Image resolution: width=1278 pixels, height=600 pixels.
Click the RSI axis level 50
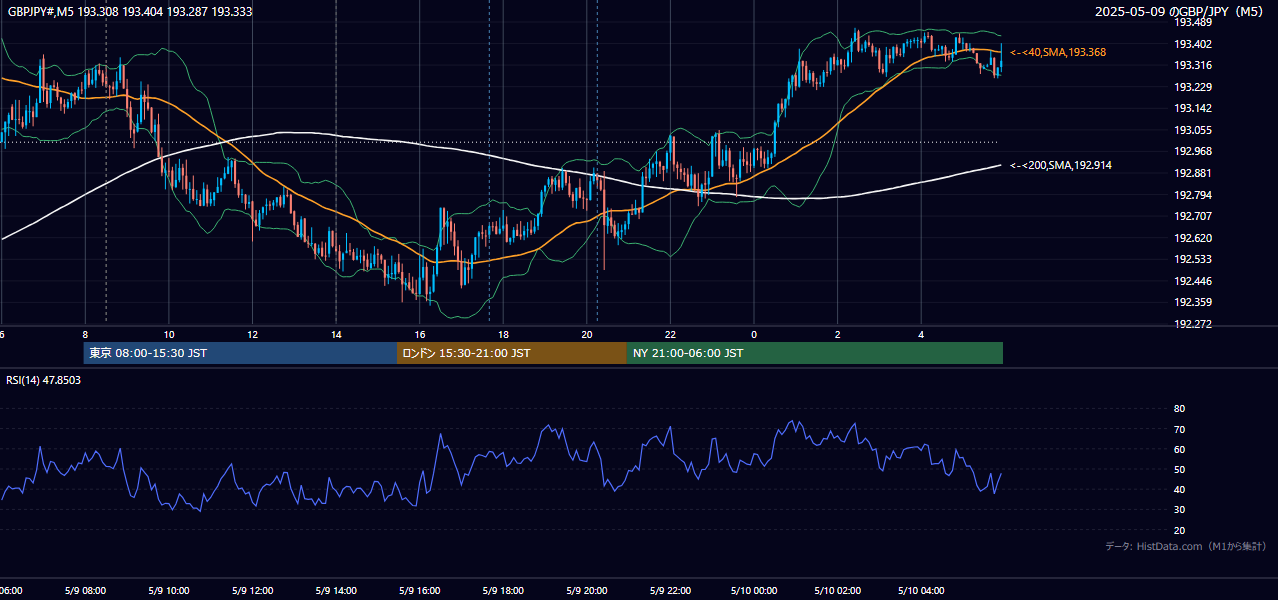click(x=1180, y=469)
